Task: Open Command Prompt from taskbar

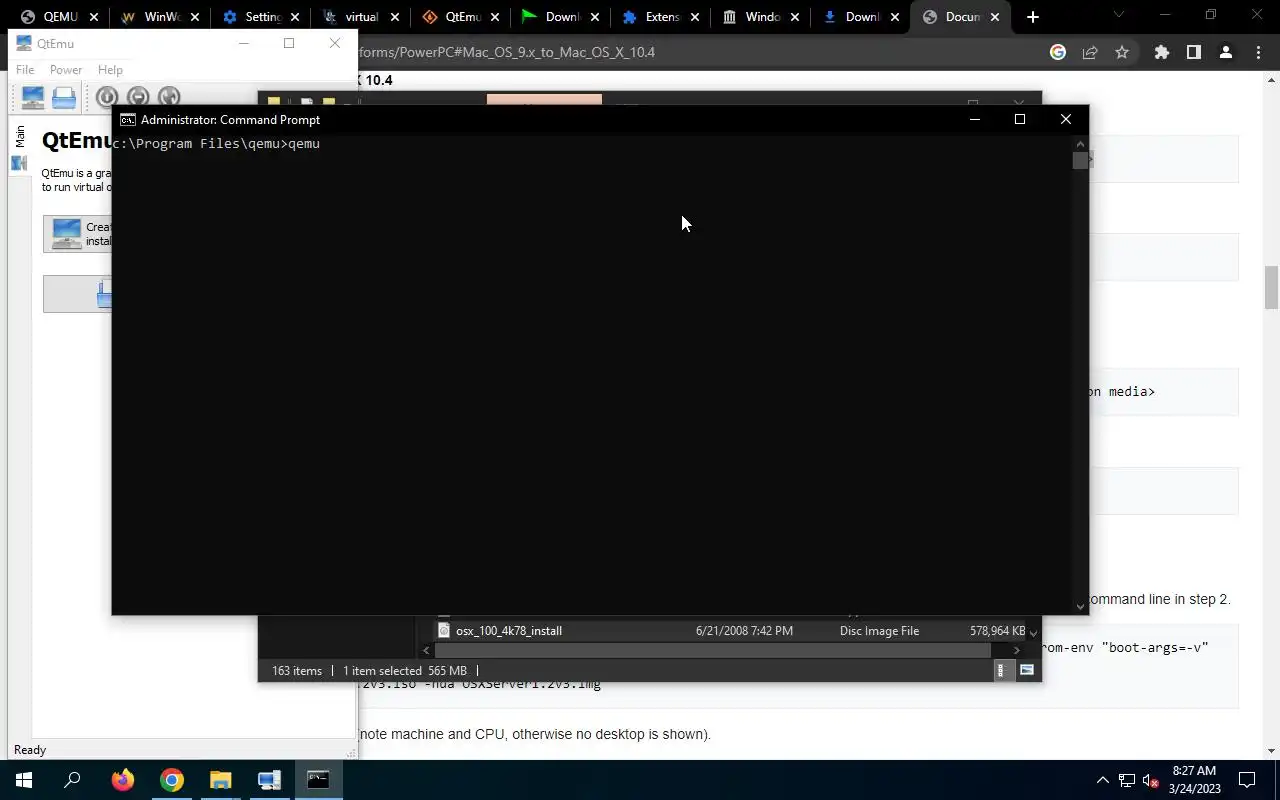Action: 318,780
